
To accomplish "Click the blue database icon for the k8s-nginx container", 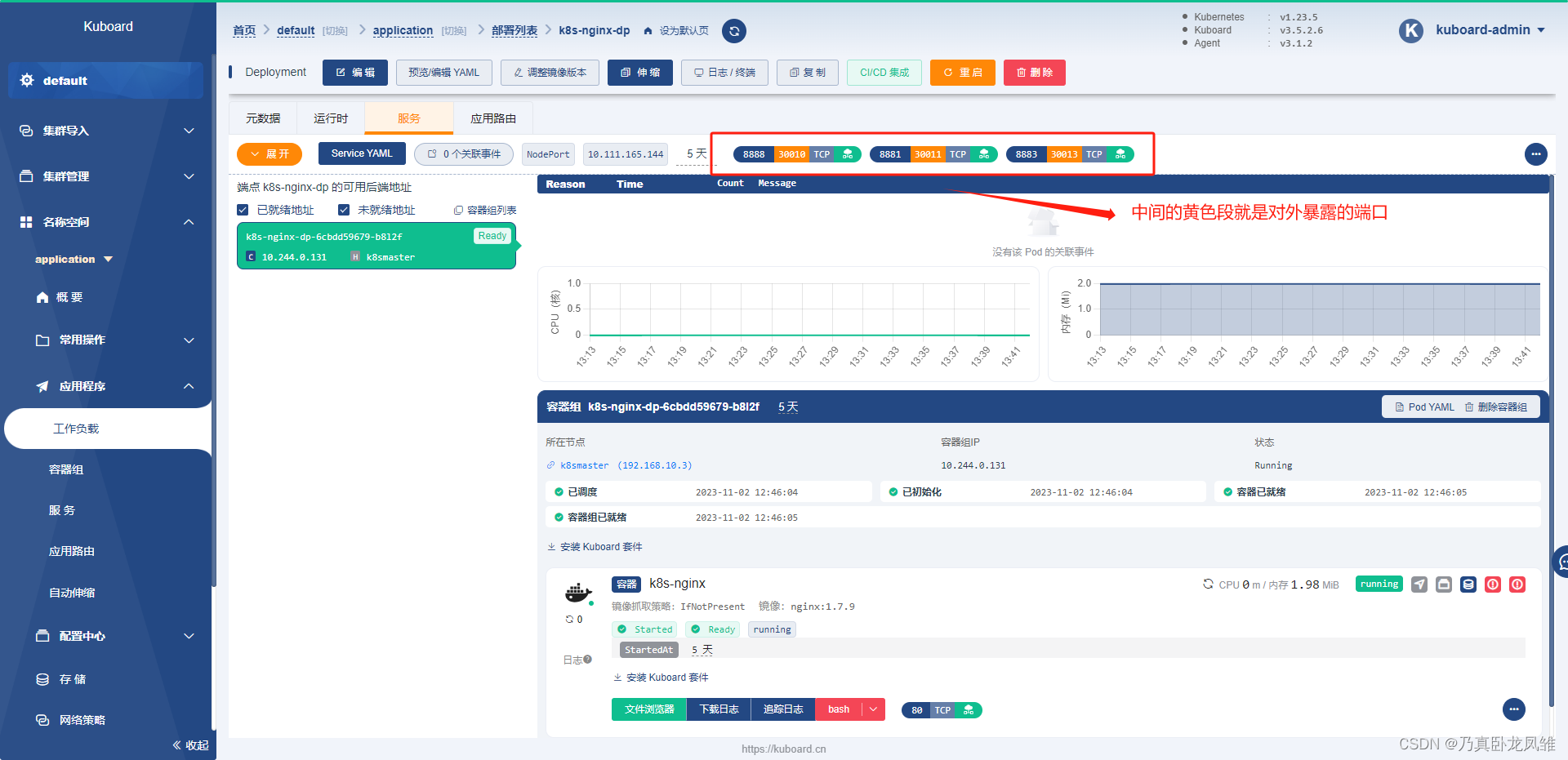I will click(1468, 584).
